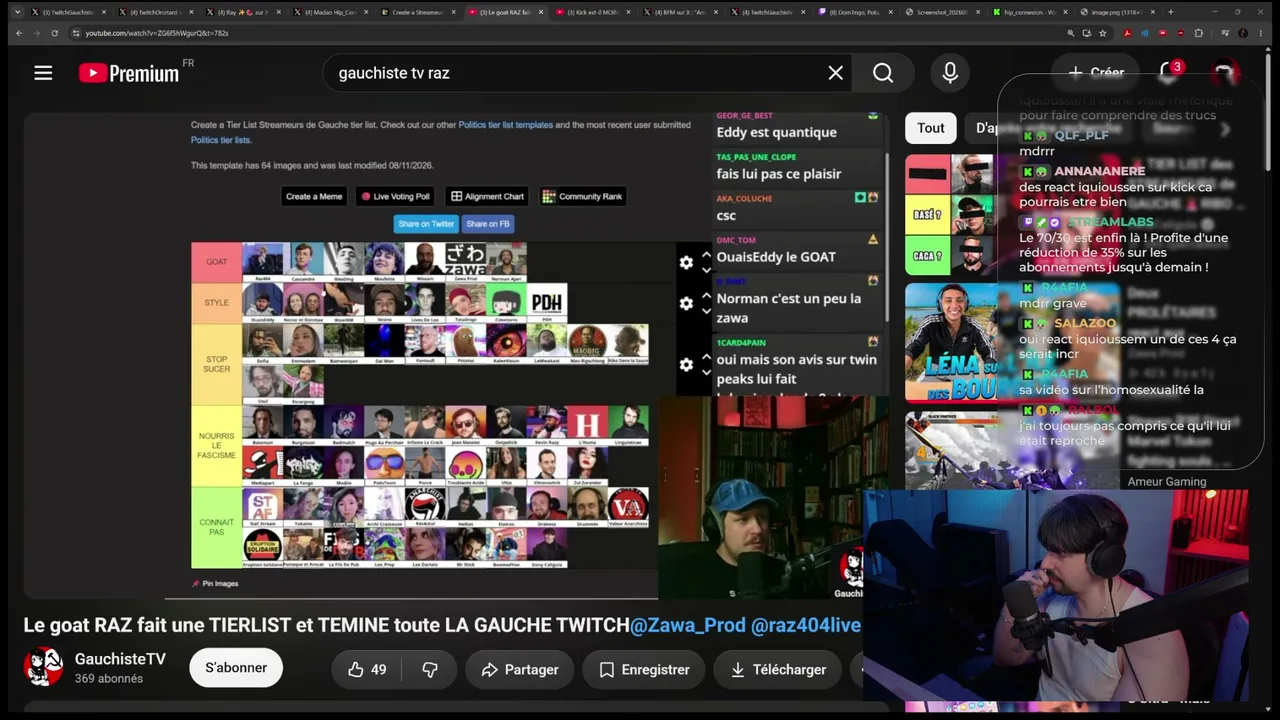Open the GauchisteTV channel name
Screen dimensions: 1280x720
[120, 659]
